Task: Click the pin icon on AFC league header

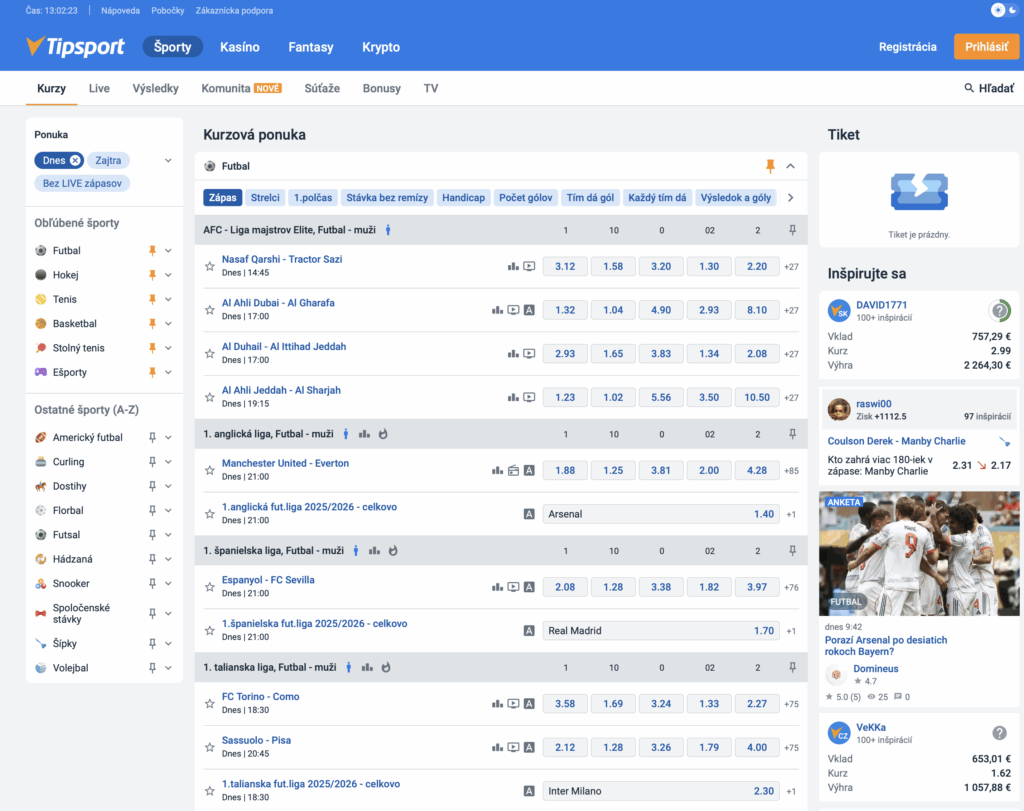Action: pos(792,230)
